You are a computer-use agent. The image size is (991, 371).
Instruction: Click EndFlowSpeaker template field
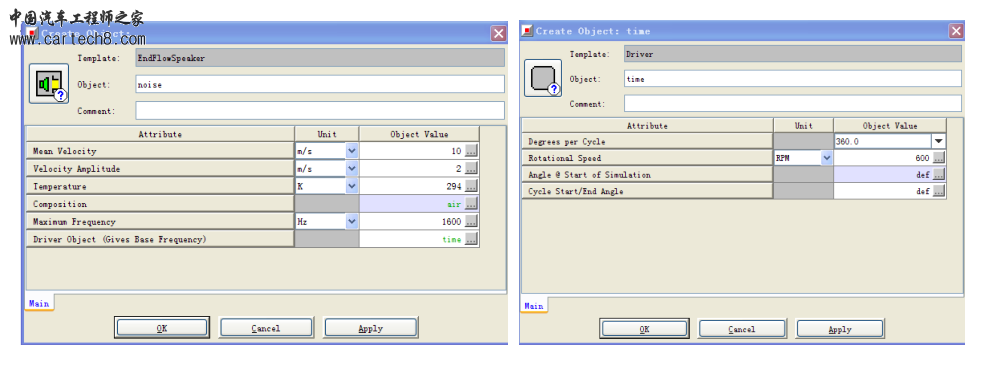coord(320,58)
